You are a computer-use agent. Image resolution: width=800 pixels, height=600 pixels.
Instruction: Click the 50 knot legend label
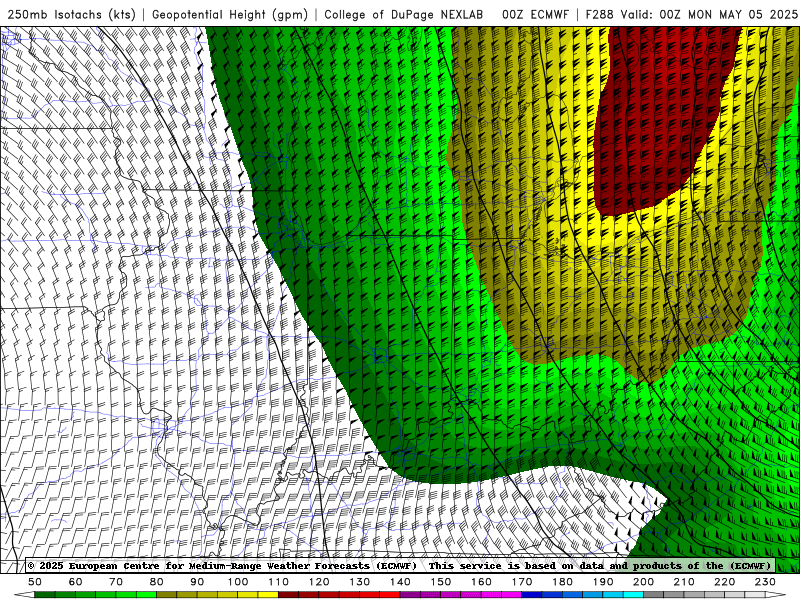click(x=35, y=582)
